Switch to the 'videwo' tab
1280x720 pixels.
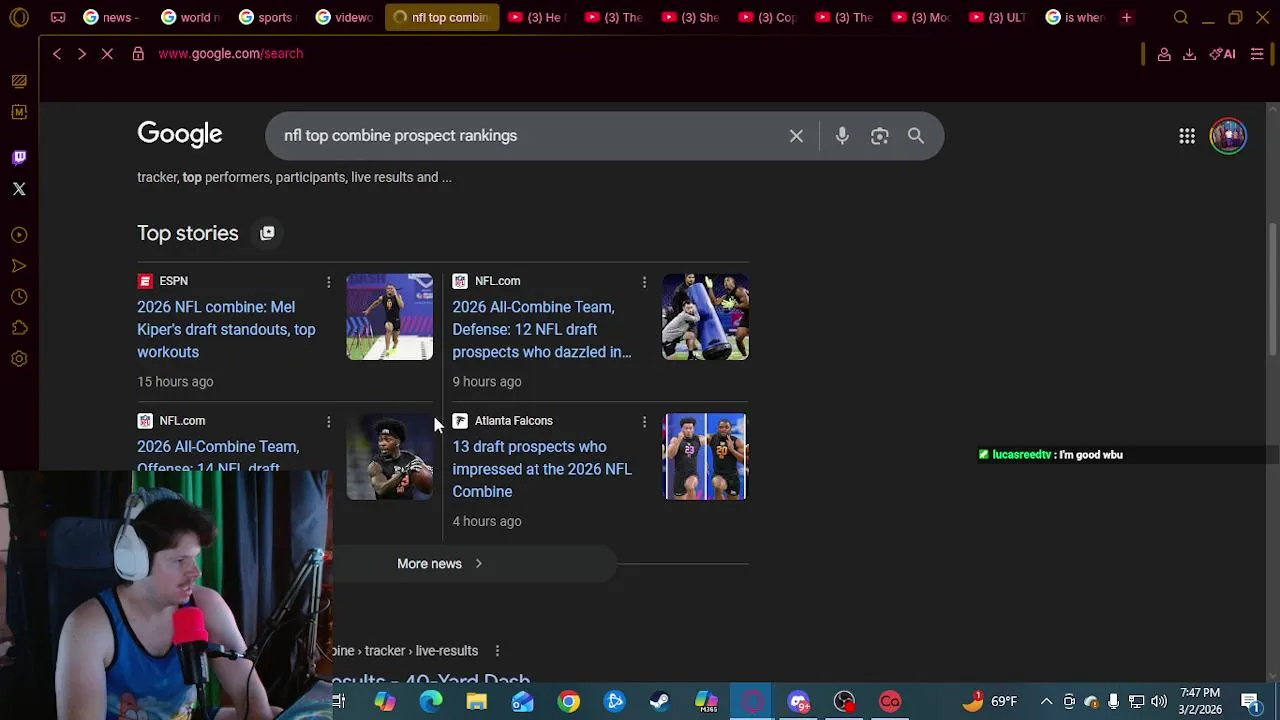click(x=346, y=17)
